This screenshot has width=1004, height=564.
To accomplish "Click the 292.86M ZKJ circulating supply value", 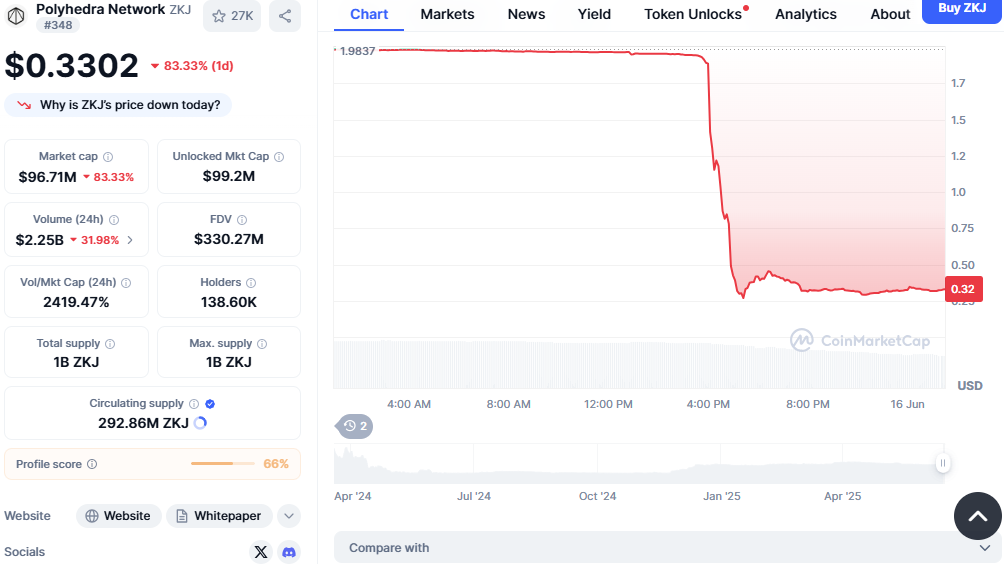I will point(143,423).
